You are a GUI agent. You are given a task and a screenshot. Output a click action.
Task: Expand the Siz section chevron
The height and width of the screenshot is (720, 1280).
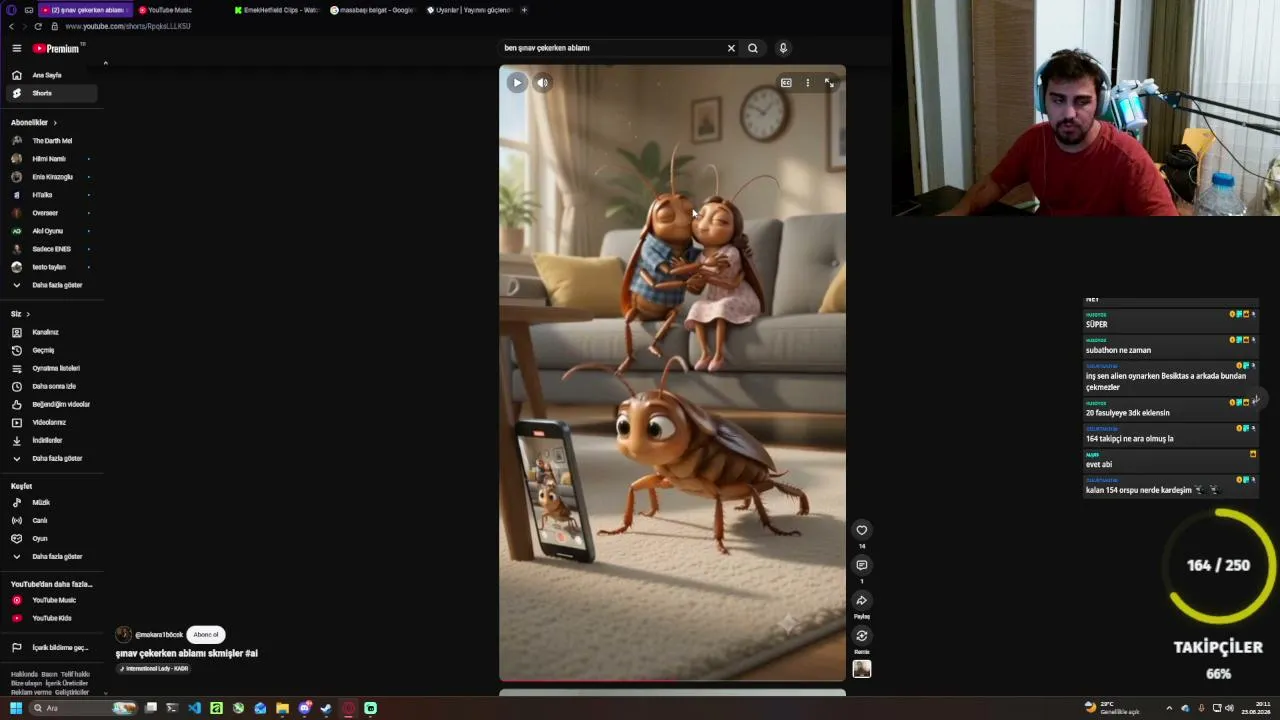pyautogui.click(x=28, y=314)
